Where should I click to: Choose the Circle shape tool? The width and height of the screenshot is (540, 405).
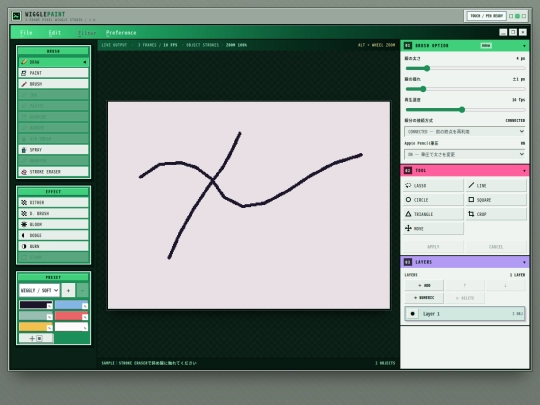(x=433, y=200)
